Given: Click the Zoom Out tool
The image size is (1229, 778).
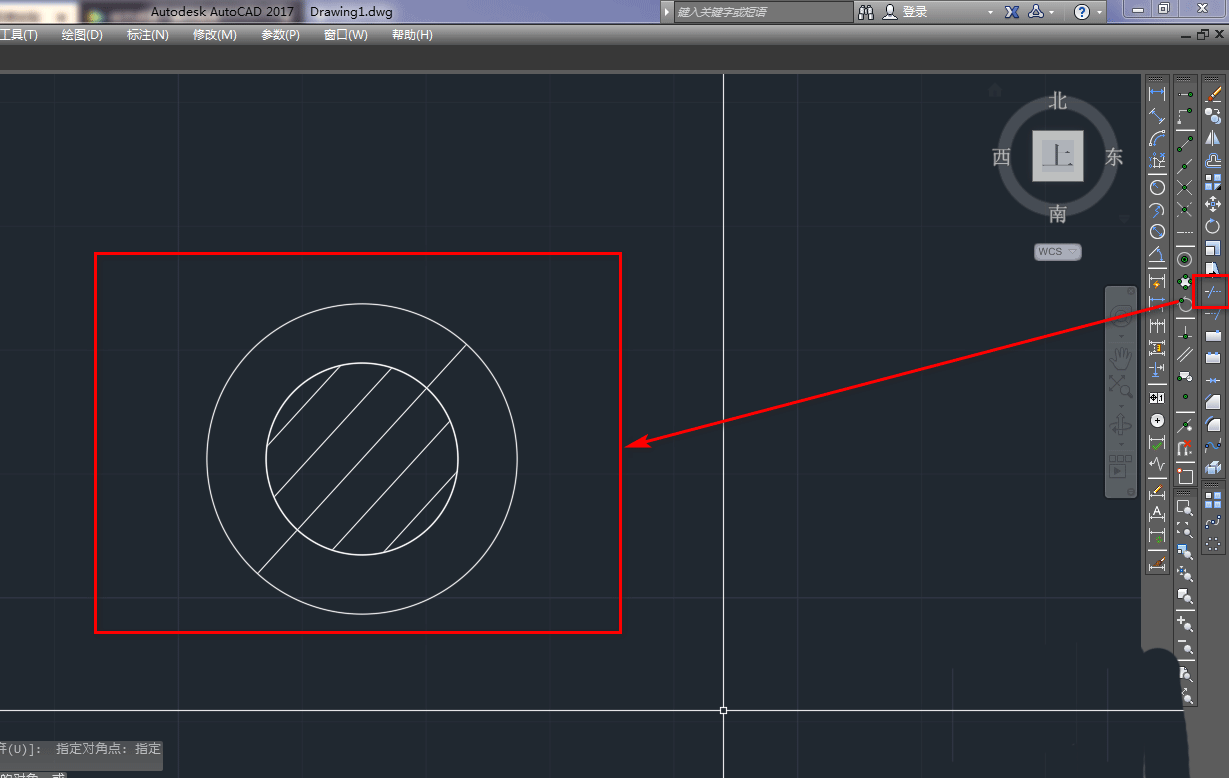Looking at the screenshot, I should point(1185,647).
